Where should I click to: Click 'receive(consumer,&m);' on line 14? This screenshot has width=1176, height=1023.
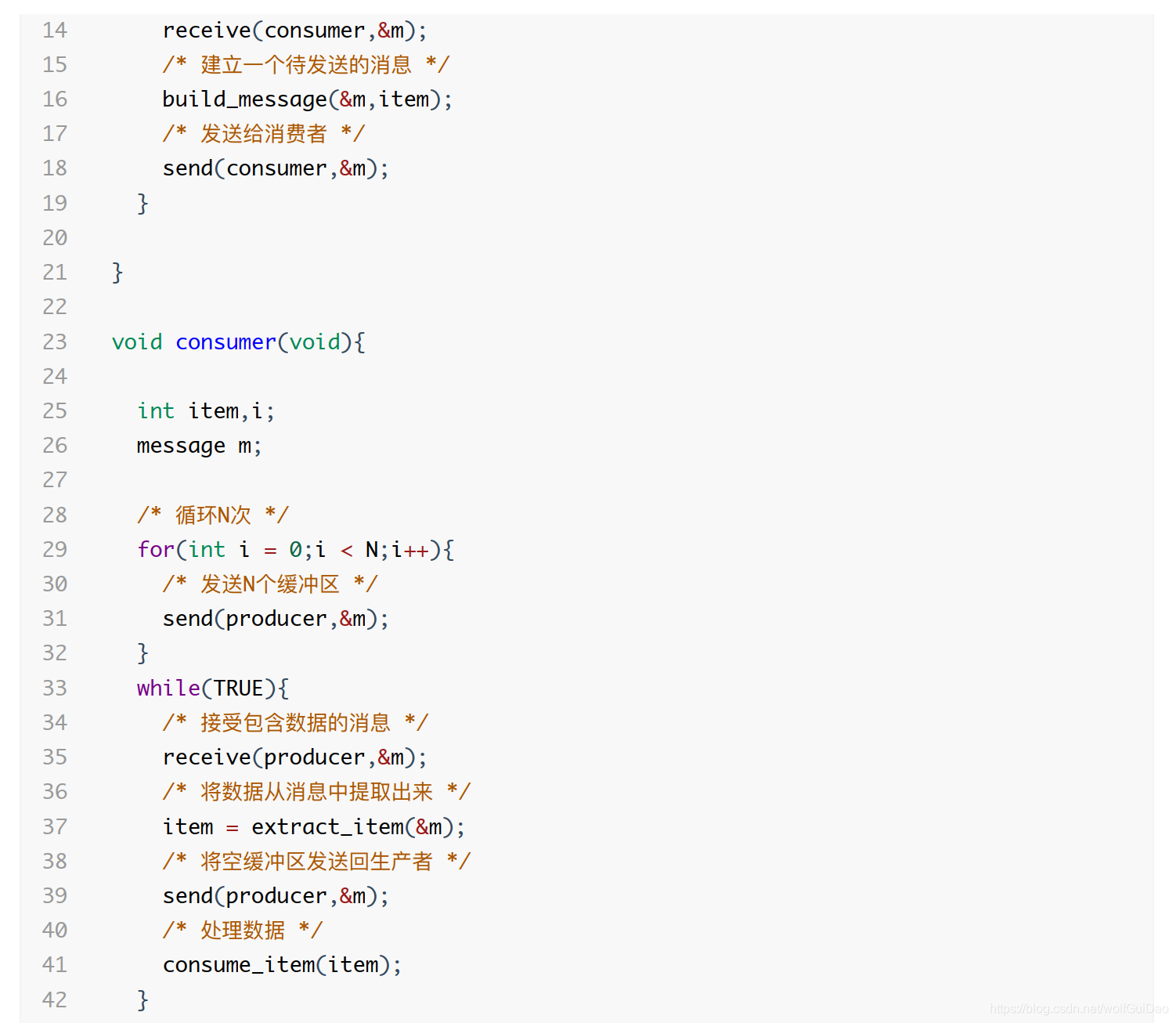coord(294,31)
